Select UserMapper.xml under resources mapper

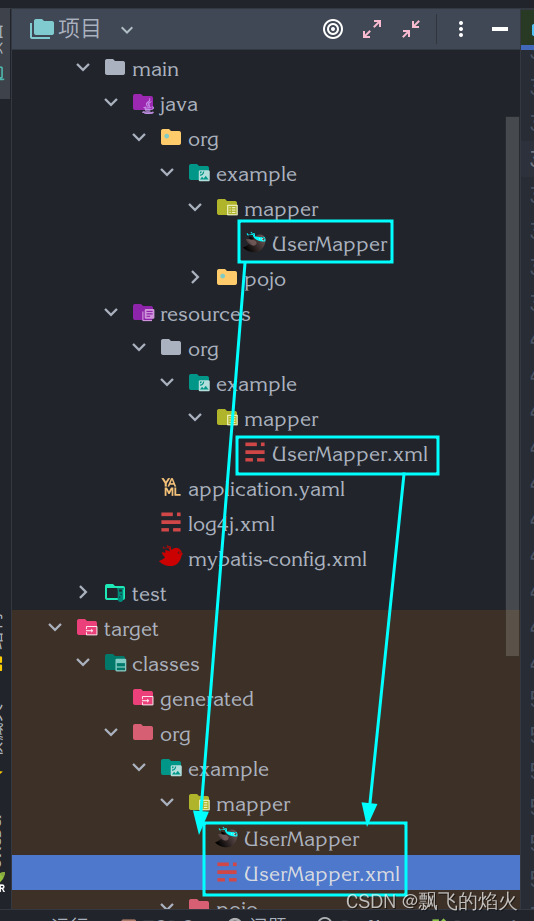pyautogui.click(x=350, y=453)
